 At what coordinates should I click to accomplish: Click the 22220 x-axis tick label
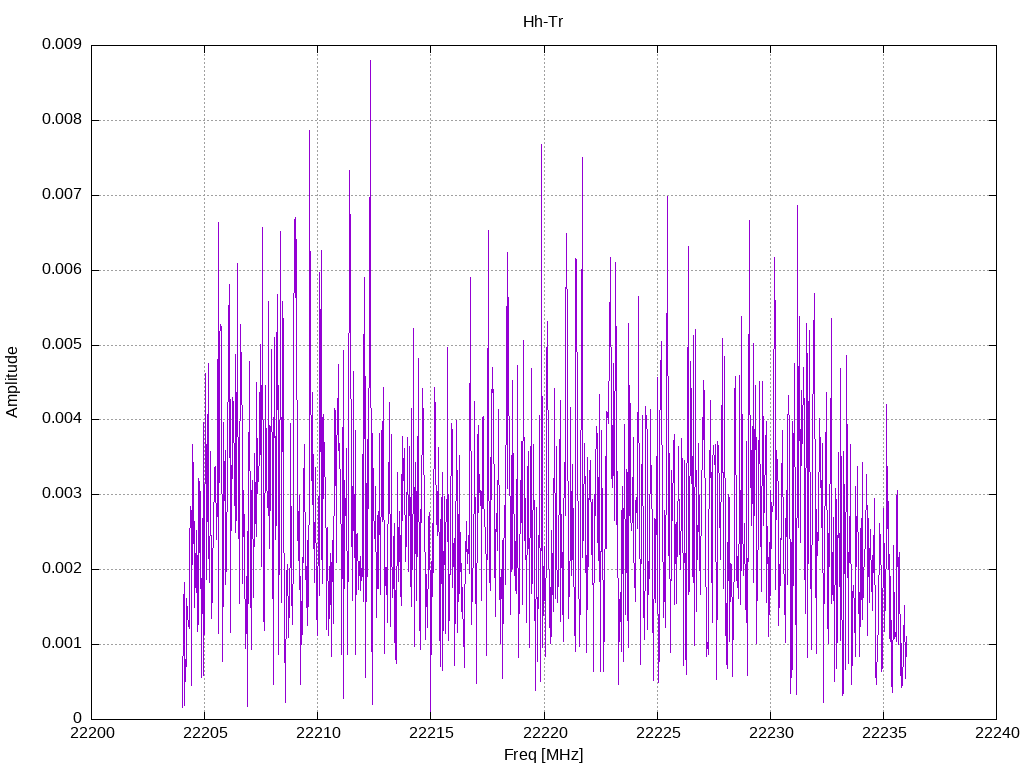pos(544,733)
